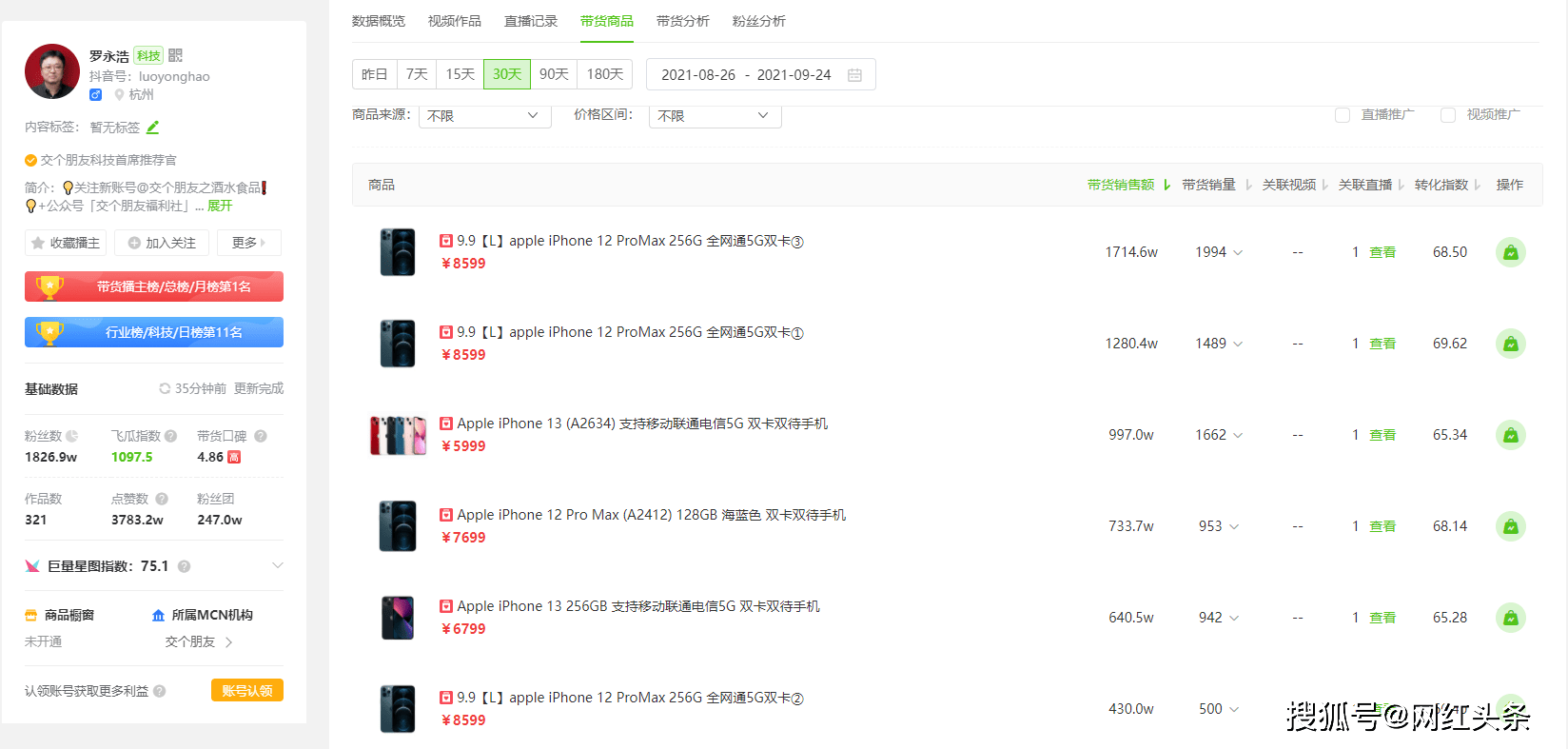Click green shopping bag icon for 1280.4w row
This screenshot has height=749, width=1568.
point(1510,344)
